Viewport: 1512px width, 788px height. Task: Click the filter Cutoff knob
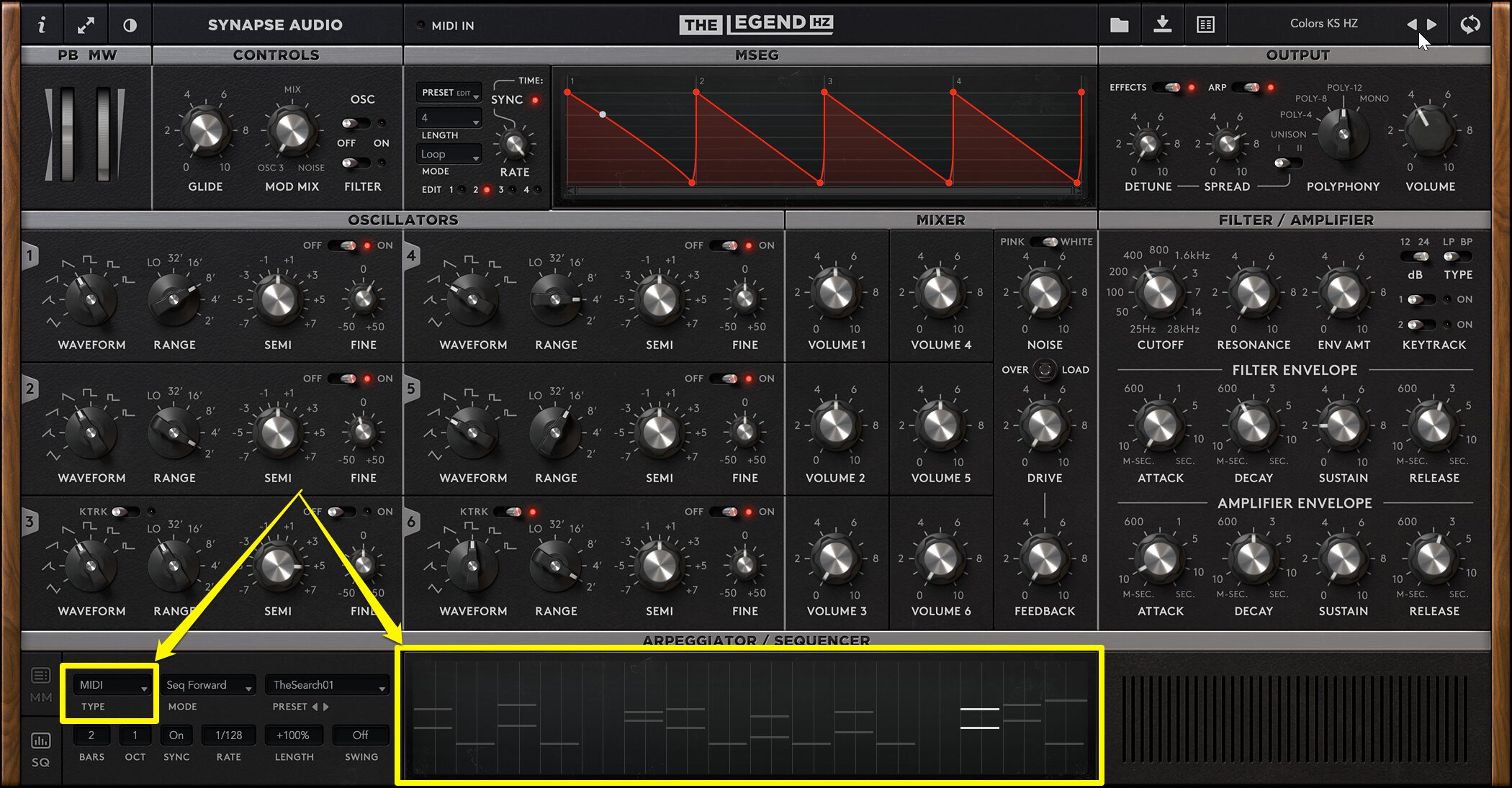pyautogui.click(x=1160, y=292)
